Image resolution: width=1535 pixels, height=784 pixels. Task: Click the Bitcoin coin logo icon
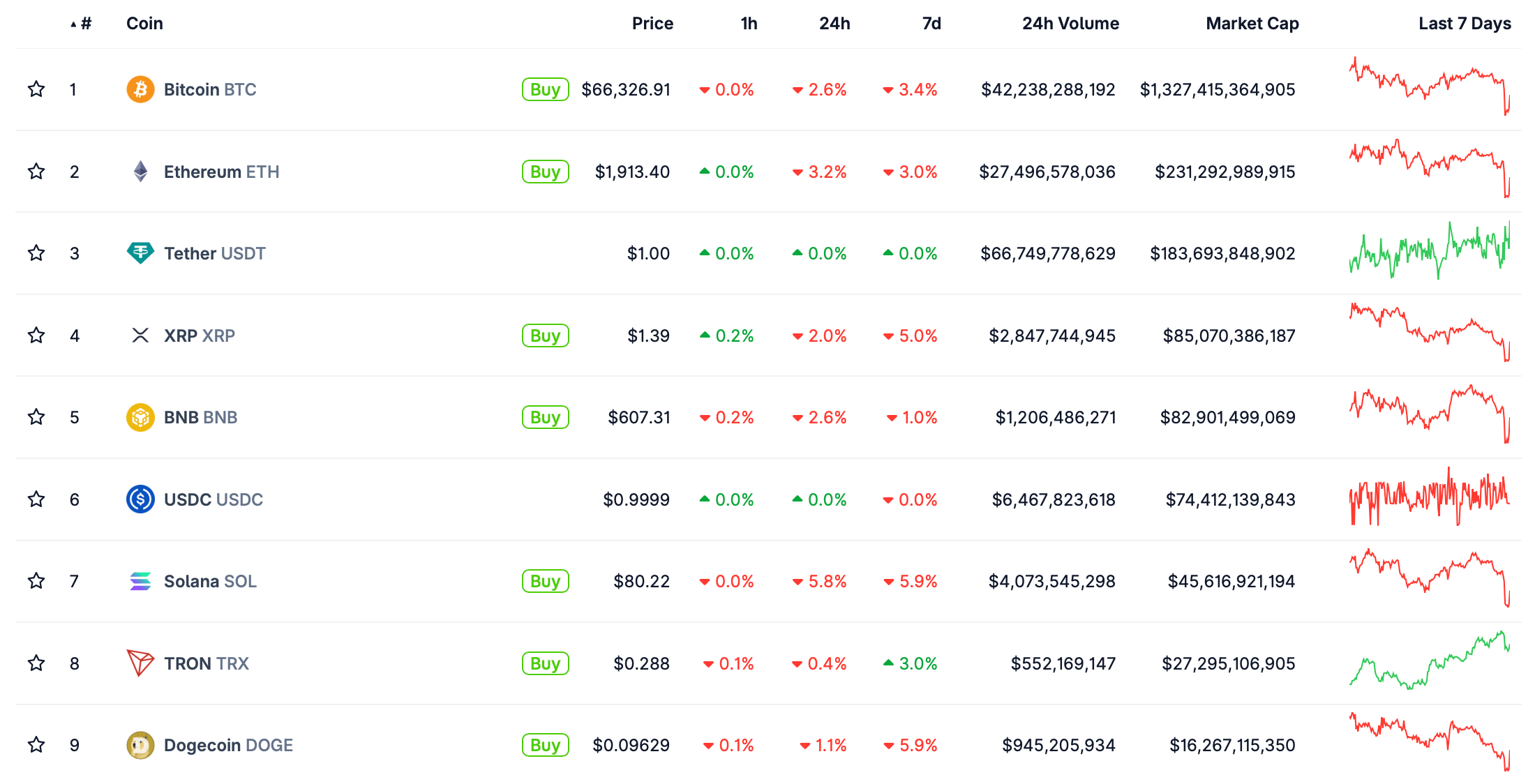[140, 89]
